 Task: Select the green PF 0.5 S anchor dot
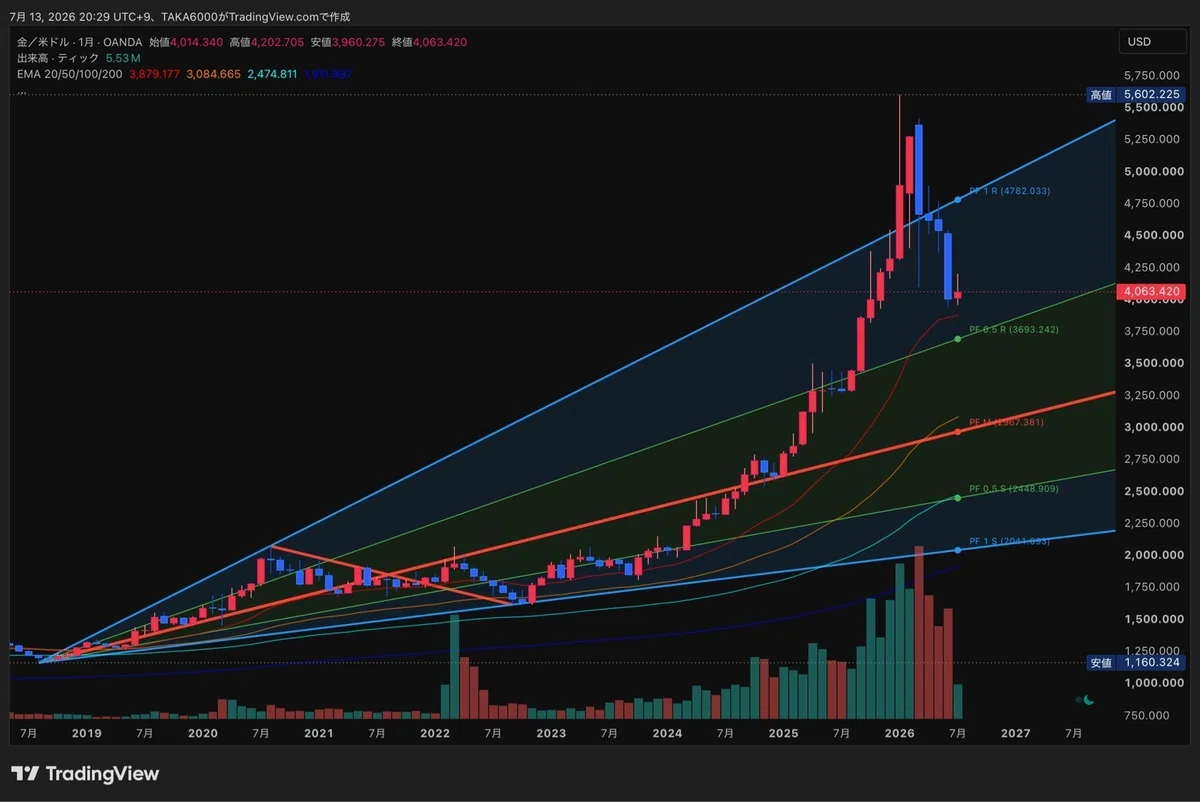[x=958, y=498]
